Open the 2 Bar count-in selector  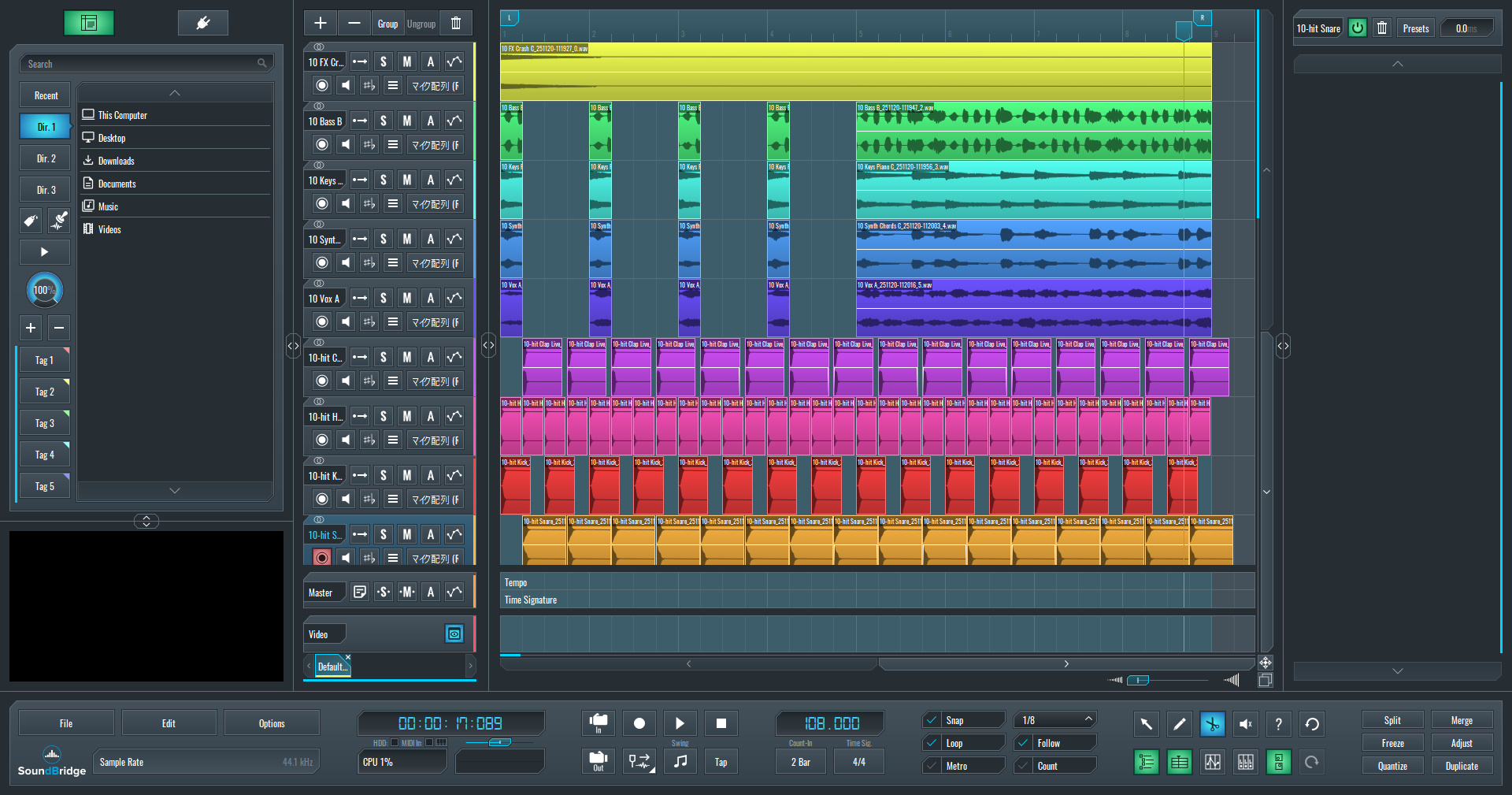pyautogui.click(x=800, y=762)
